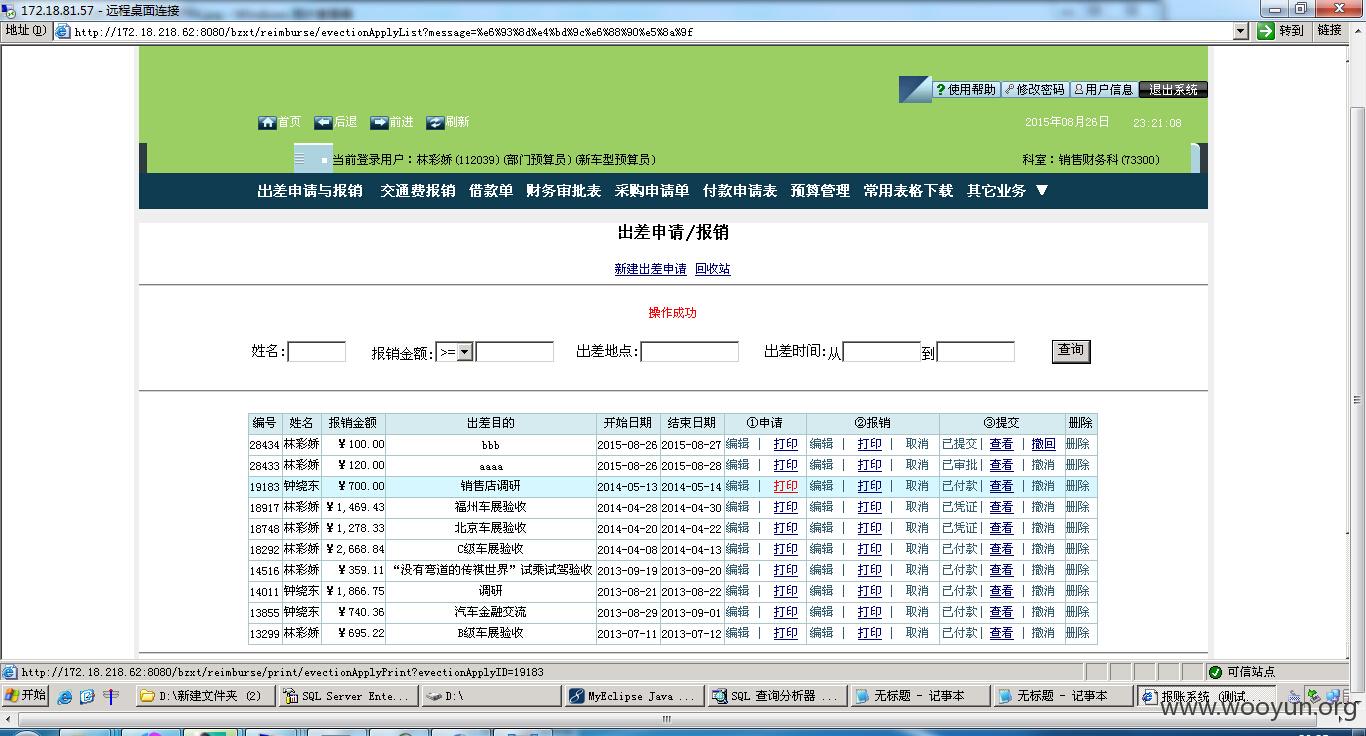Open 交通费报销 menu
Image resolution: width=1366 pixels, height=736 pixels.
(x=418, y=190)
